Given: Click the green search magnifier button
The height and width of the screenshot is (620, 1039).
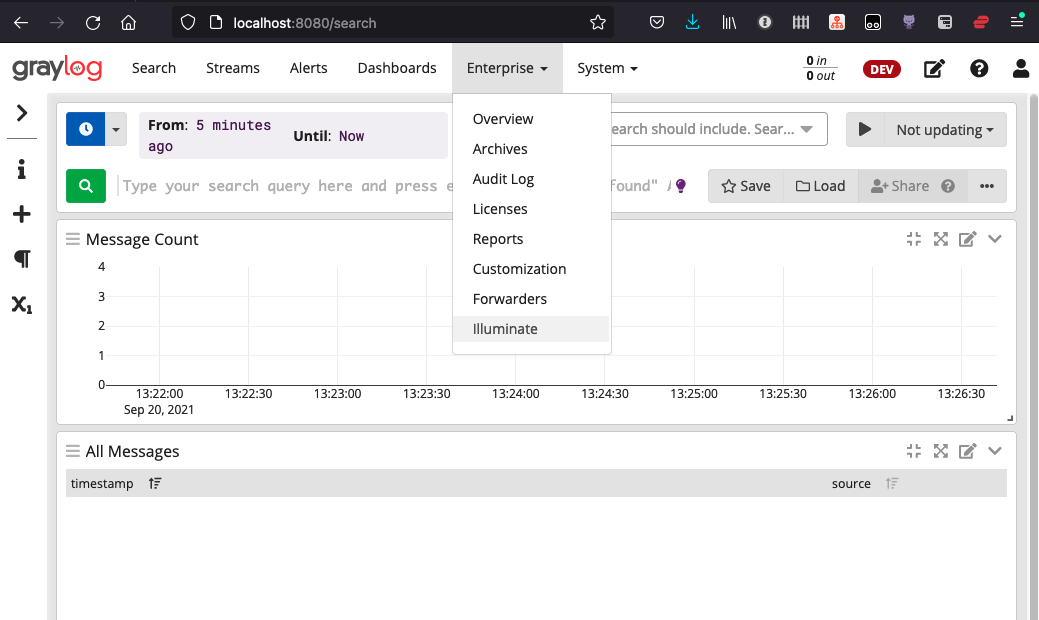Looking at the screenshot, I should click(86, 186).
